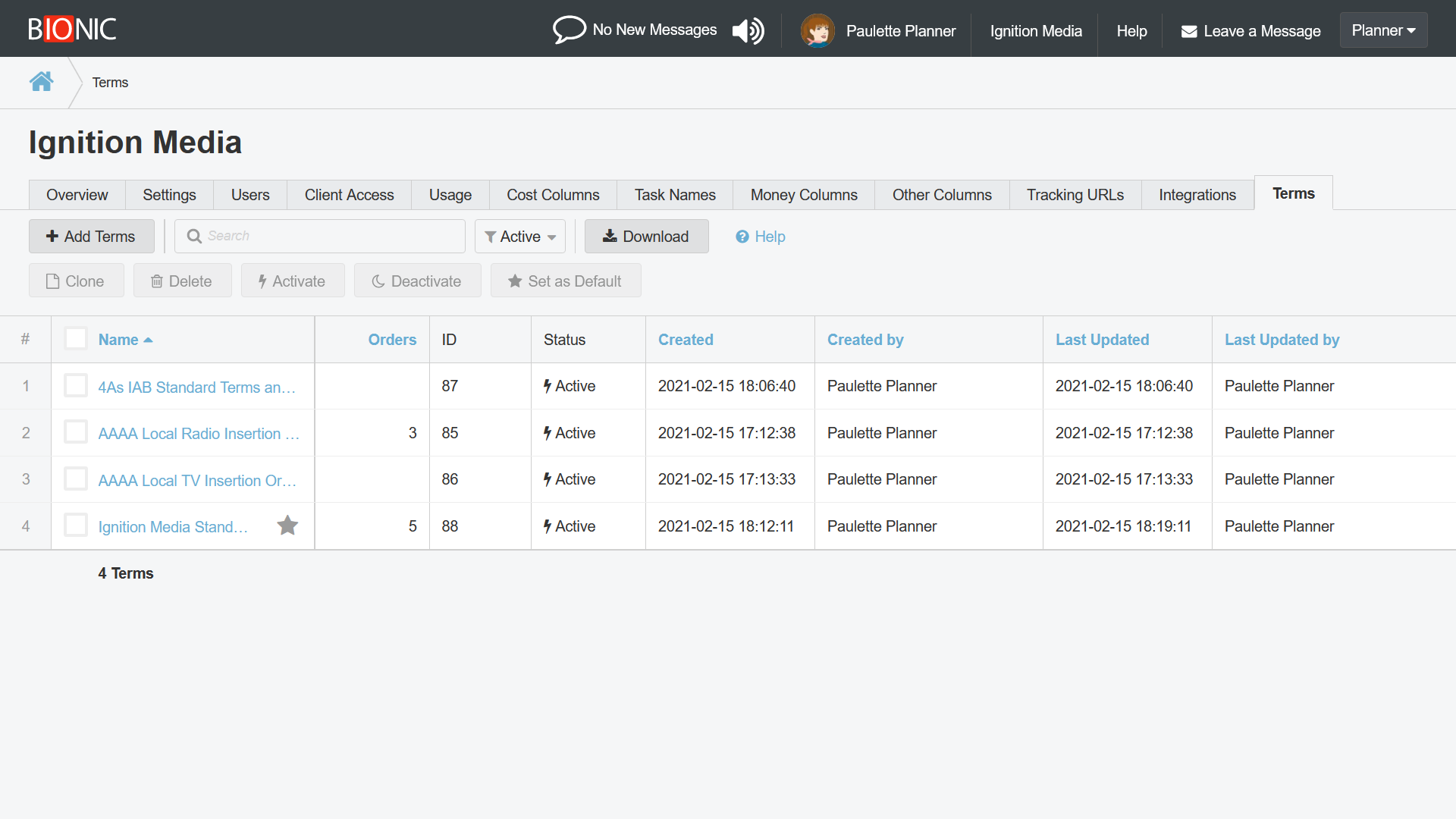Screen dimensions: 1456x819
Task: Click the Clone button
Action: [77, 281]
